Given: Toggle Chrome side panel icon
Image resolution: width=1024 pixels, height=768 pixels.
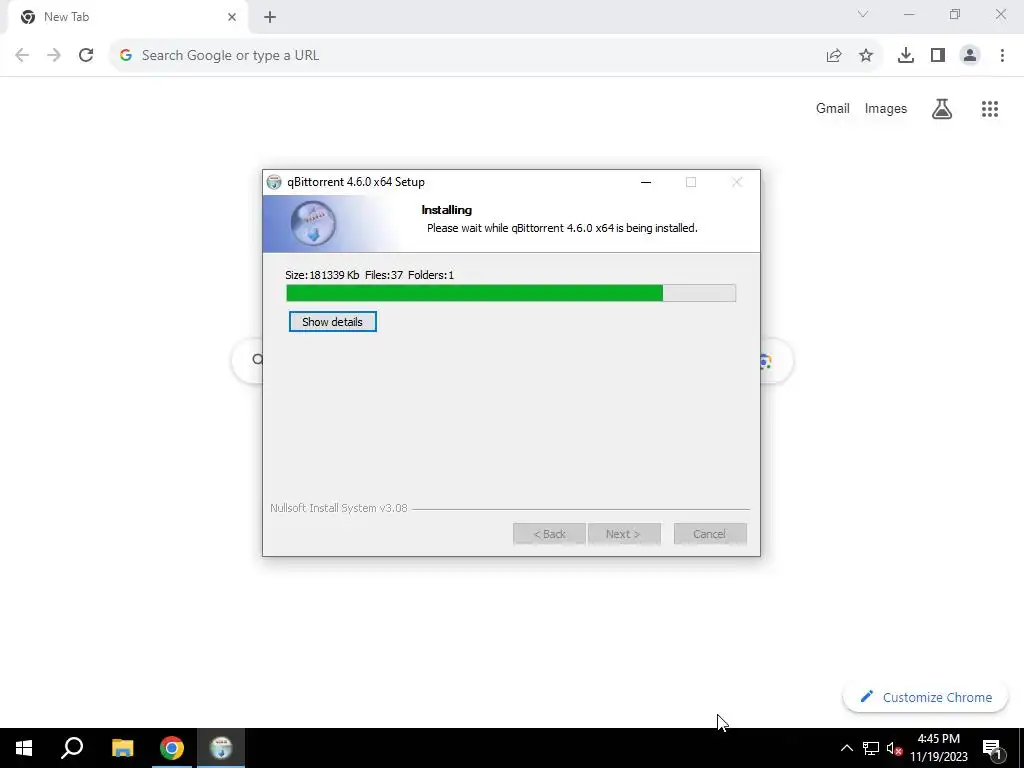Looking at the screenshot, I should point(938,56).
